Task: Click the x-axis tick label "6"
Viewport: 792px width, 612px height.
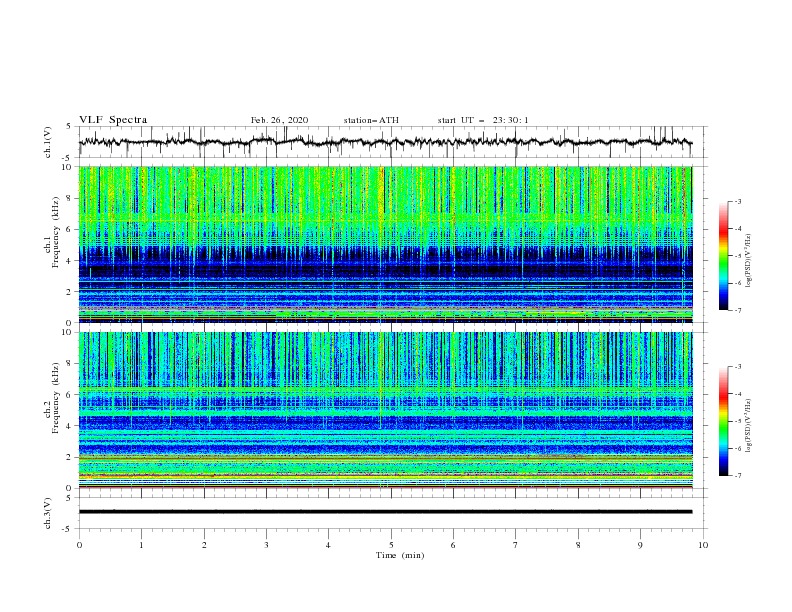Action: pos(453,545)
